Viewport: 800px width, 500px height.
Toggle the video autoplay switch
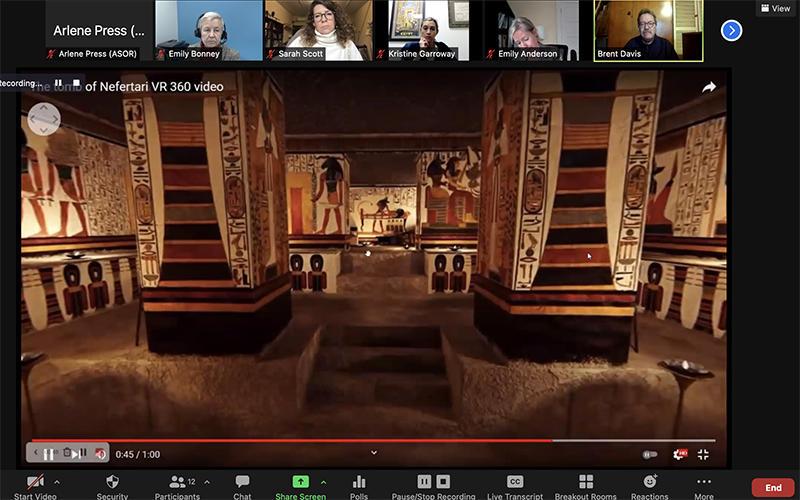[649, 454]
